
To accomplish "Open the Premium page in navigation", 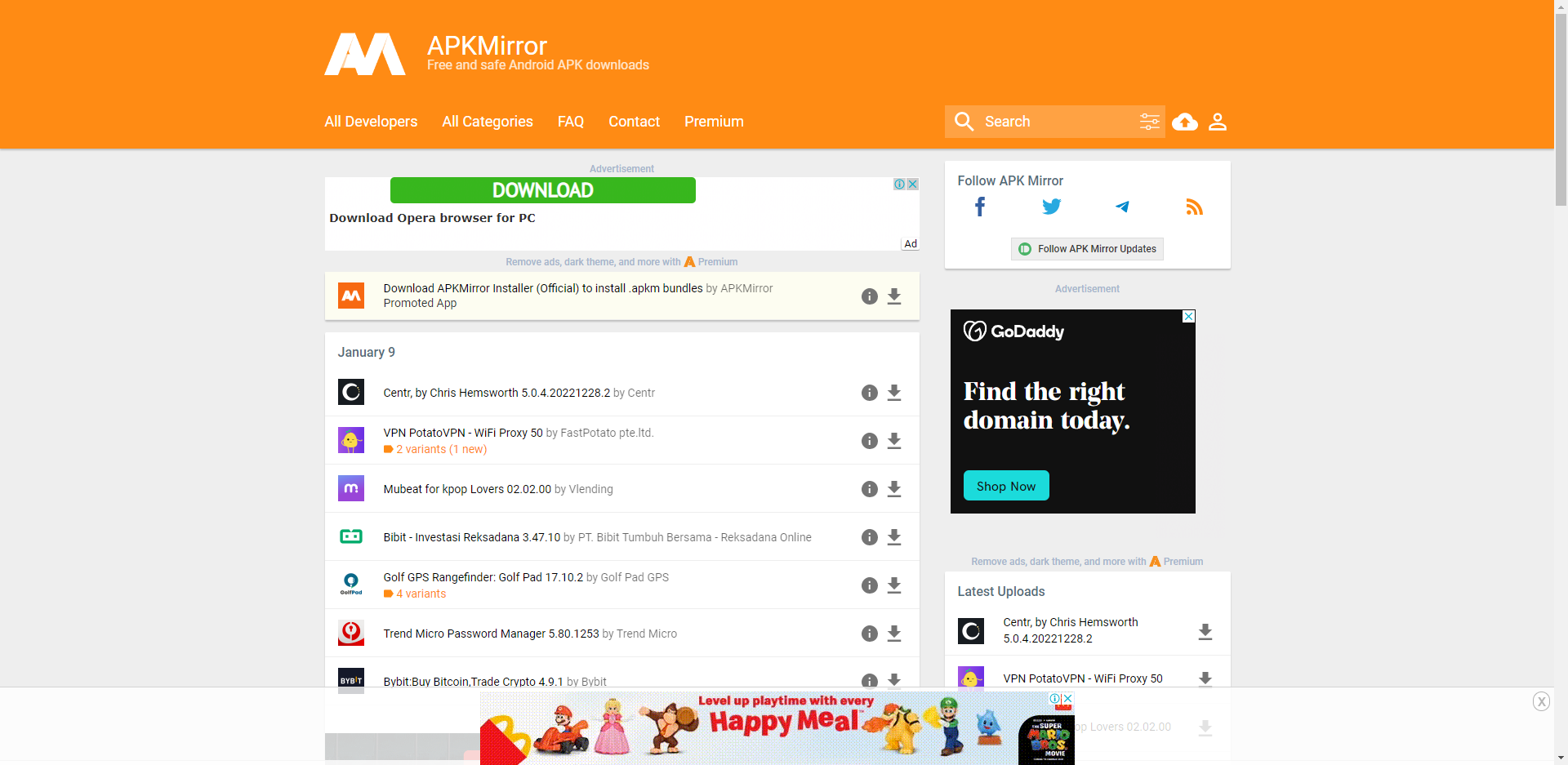I will [x=714, y=122].
